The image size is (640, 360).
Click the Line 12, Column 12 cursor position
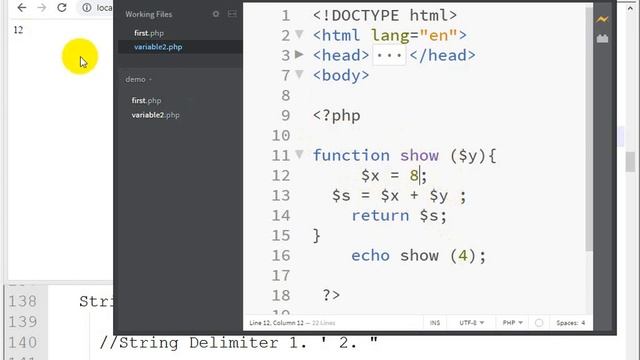(x=276, y=323)
